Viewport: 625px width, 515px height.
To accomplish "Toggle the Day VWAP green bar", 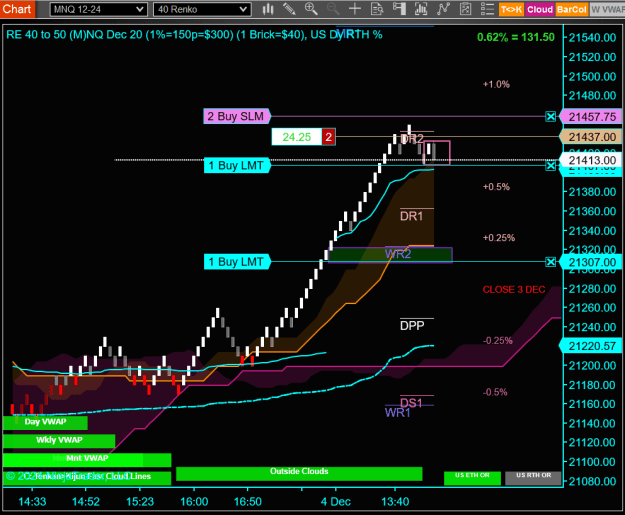I will [x=45, y=423].
